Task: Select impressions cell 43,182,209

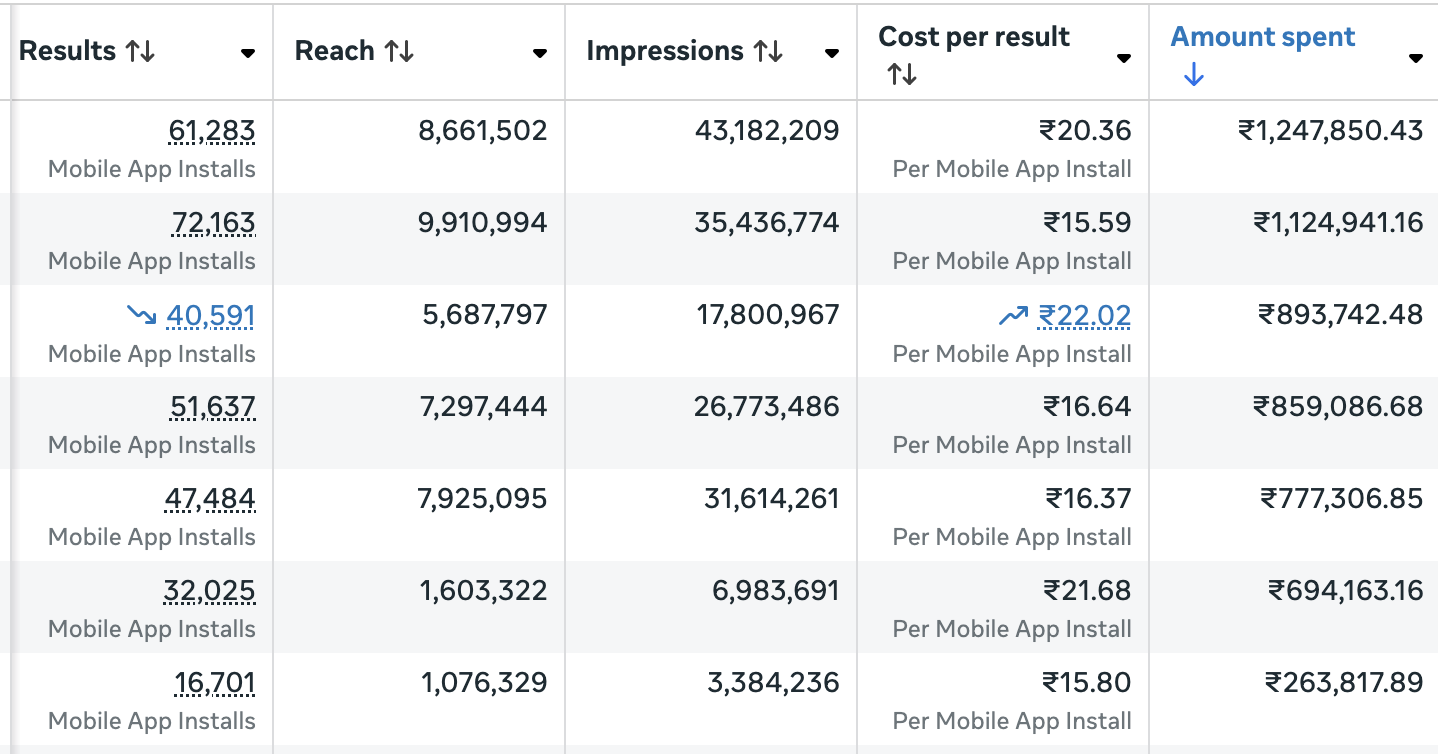Action: tap(767, 131)
